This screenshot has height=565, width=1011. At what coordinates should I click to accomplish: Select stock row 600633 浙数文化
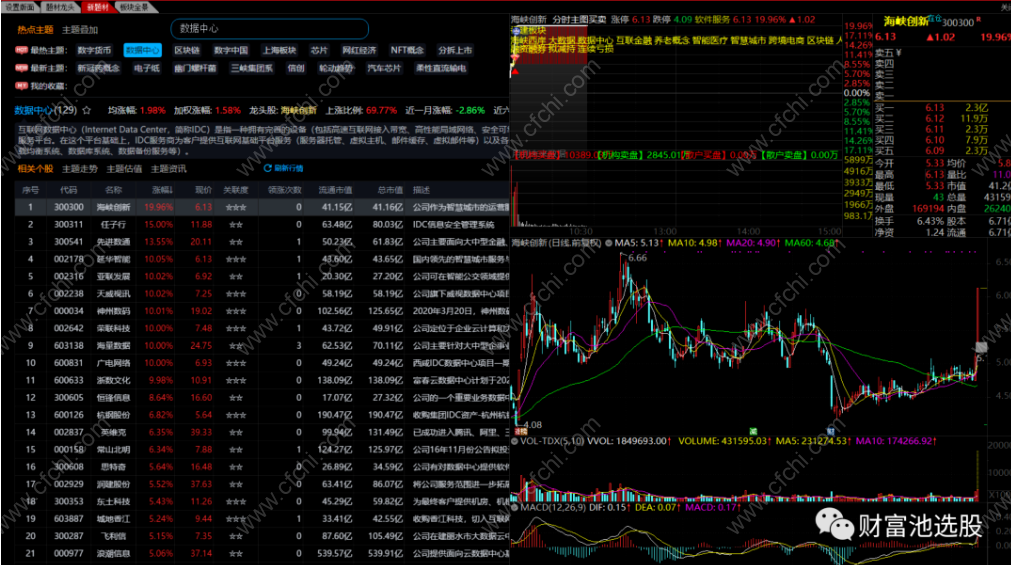[x=262, y=381]
